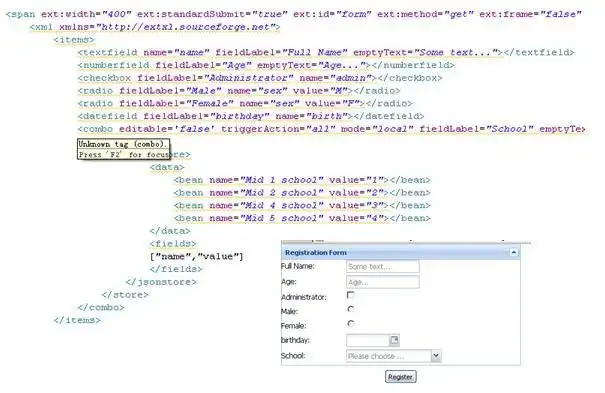
Task: Click the xmlns sourceforge URL value
Action: pos(188,27)
